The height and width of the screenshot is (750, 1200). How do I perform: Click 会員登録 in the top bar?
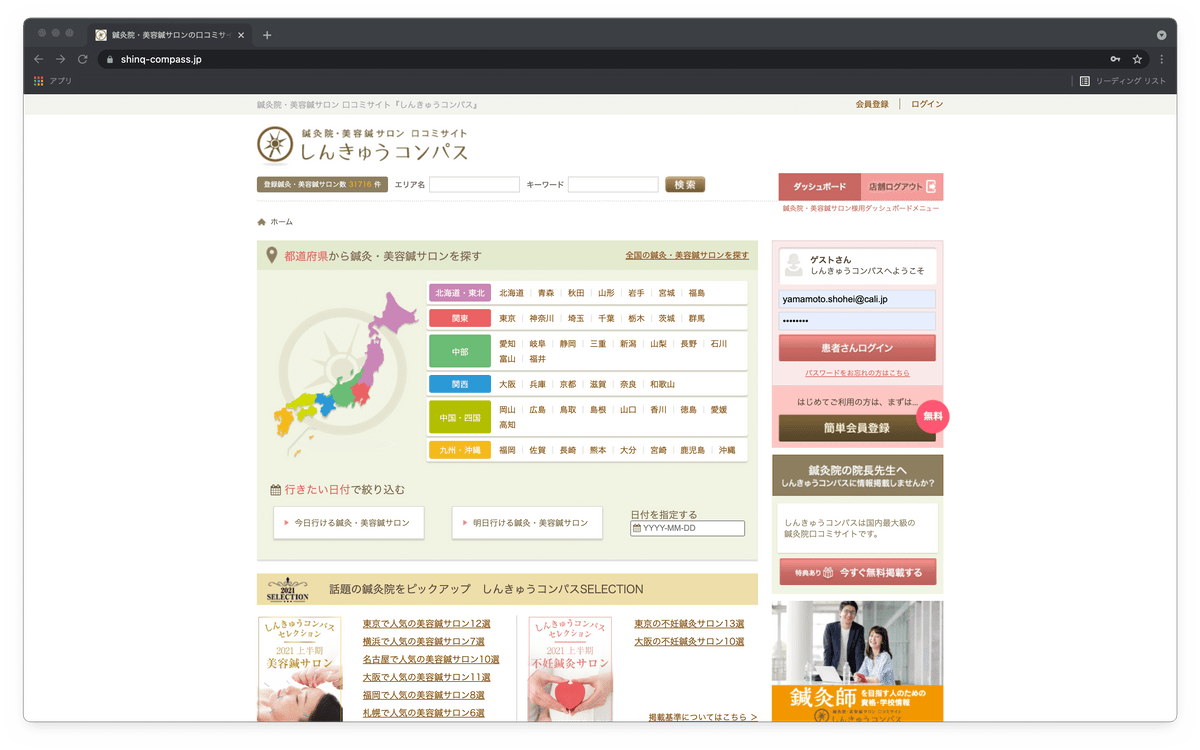[x=872, y=104]
